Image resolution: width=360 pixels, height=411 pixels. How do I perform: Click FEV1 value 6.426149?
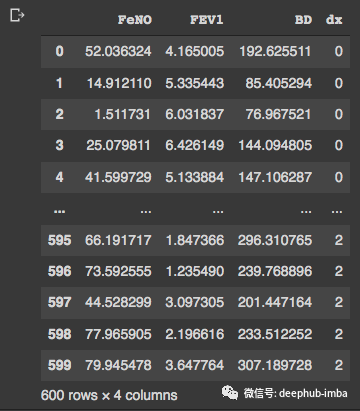point(194,145)
